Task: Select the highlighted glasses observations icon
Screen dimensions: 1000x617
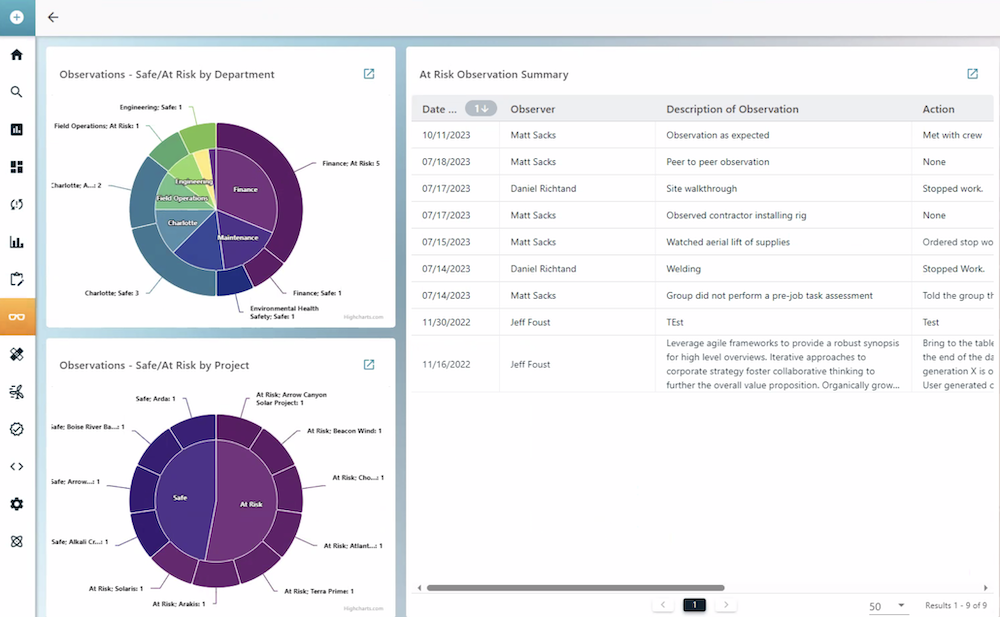Action: [x=17, y=316]
